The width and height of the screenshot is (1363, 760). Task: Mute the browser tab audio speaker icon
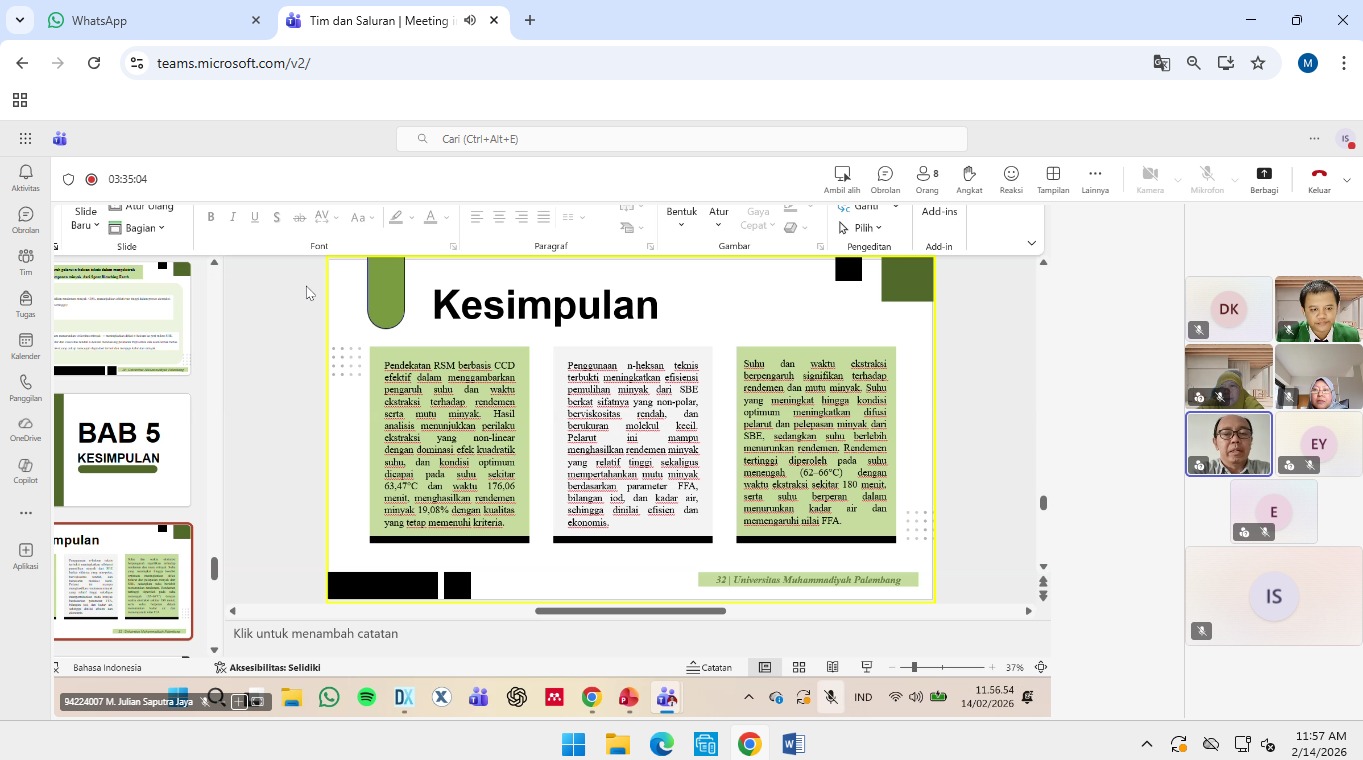[470, 20]
